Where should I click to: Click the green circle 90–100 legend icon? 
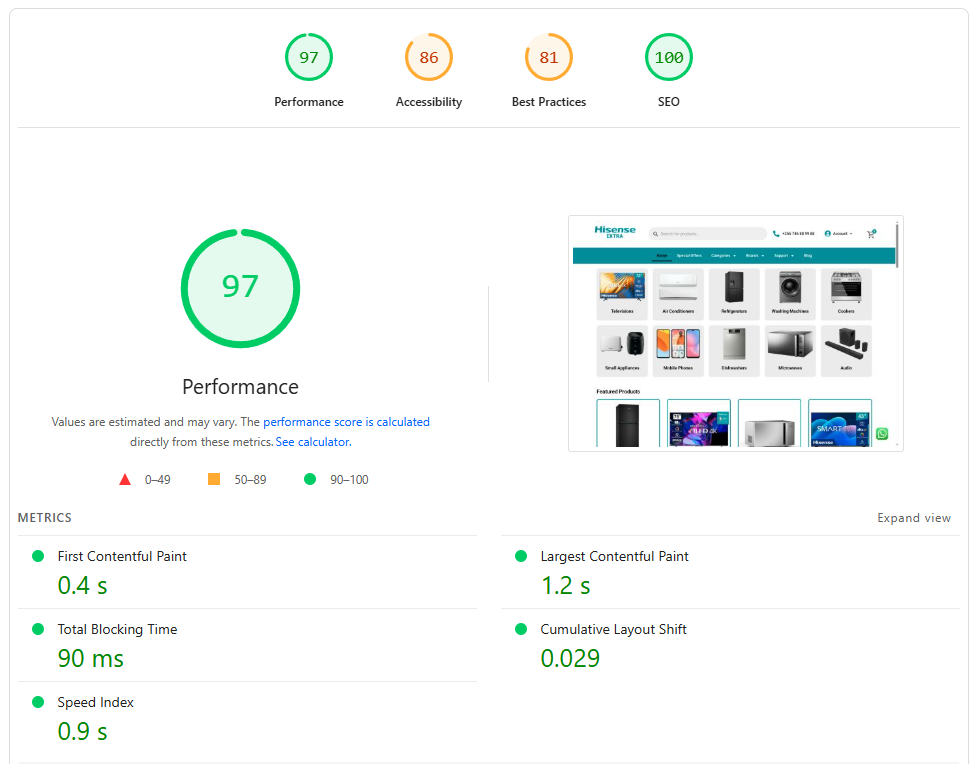click(x=310, y=480)
